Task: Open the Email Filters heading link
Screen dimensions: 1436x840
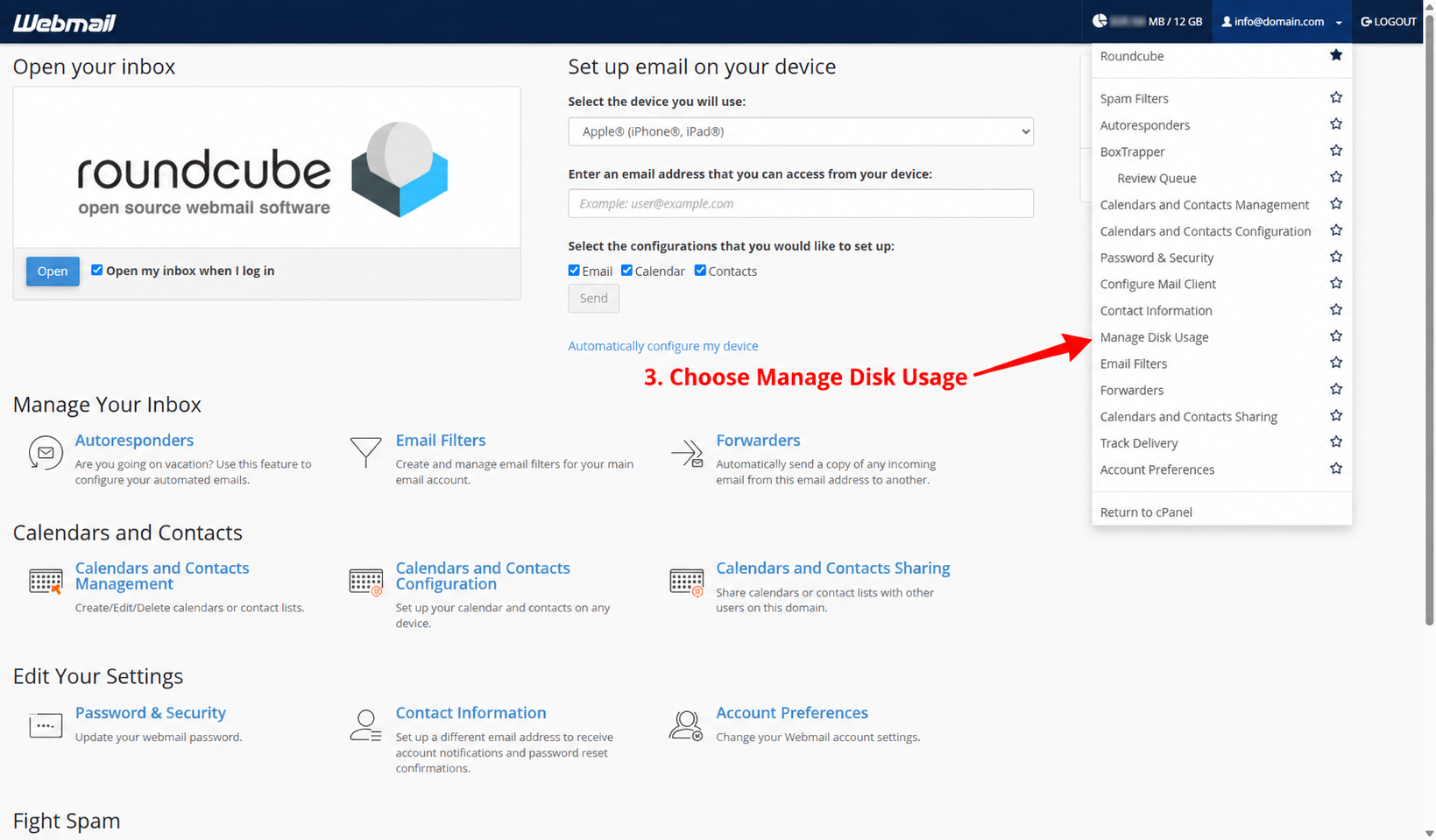Action: (440, 440)
